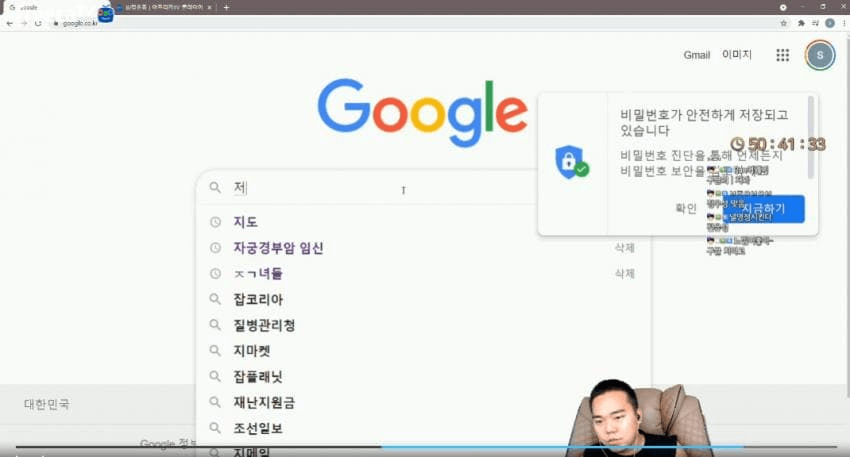Bookmark this page with the star icon
This screenshot has height=457, width=850.
[783, 23]
